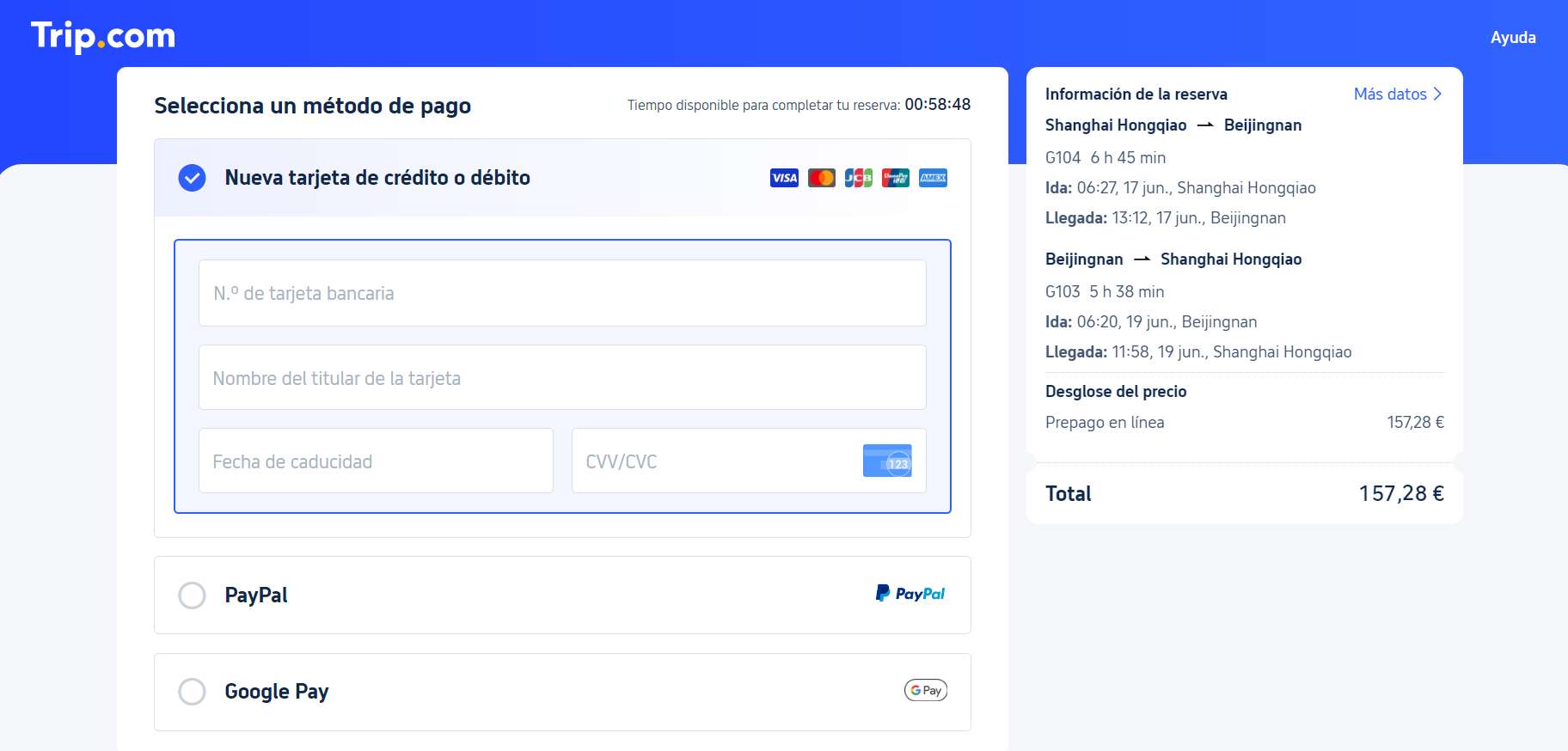
Task: Click the Fecha de caducidad field
Action: click(x=376, y=461)
